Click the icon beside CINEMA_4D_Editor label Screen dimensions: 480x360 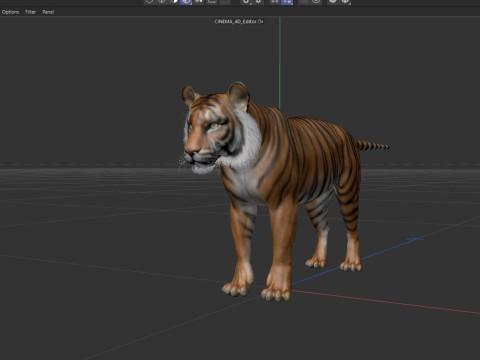coord(261,21)
